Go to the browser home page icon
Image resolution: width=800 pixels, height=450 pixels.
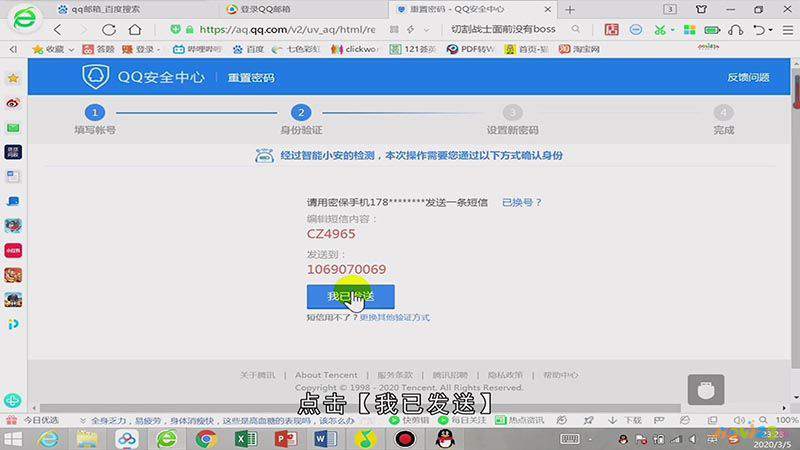click(x=135, y=30)
